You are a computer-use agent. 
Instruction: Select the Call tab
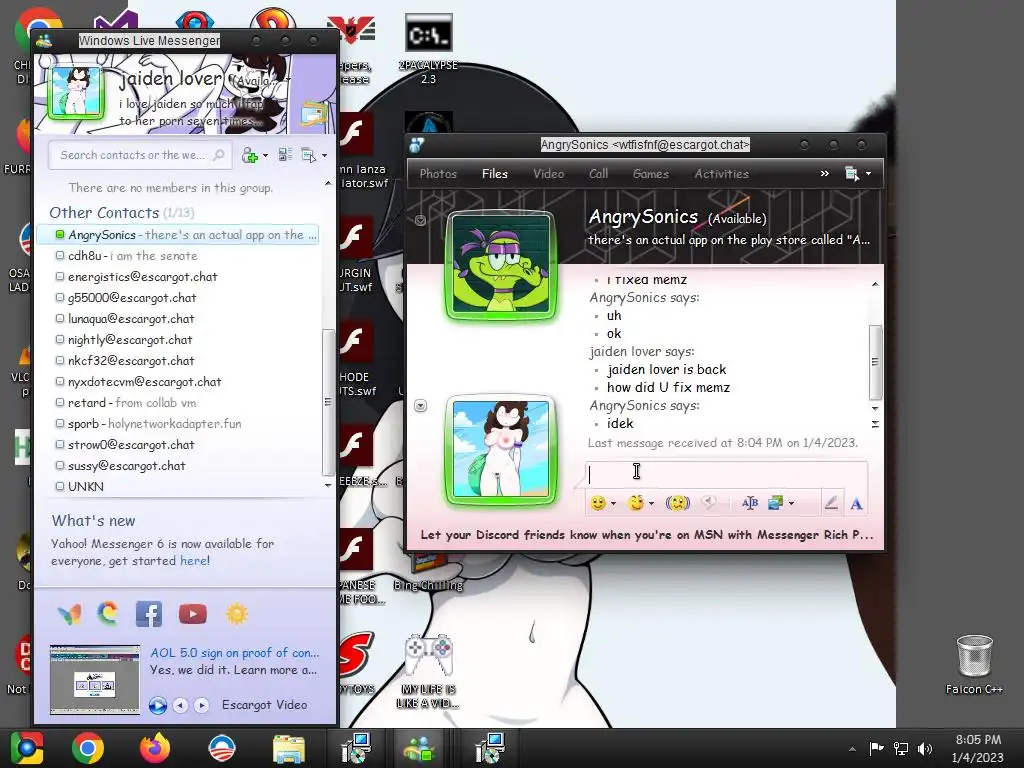598,174
